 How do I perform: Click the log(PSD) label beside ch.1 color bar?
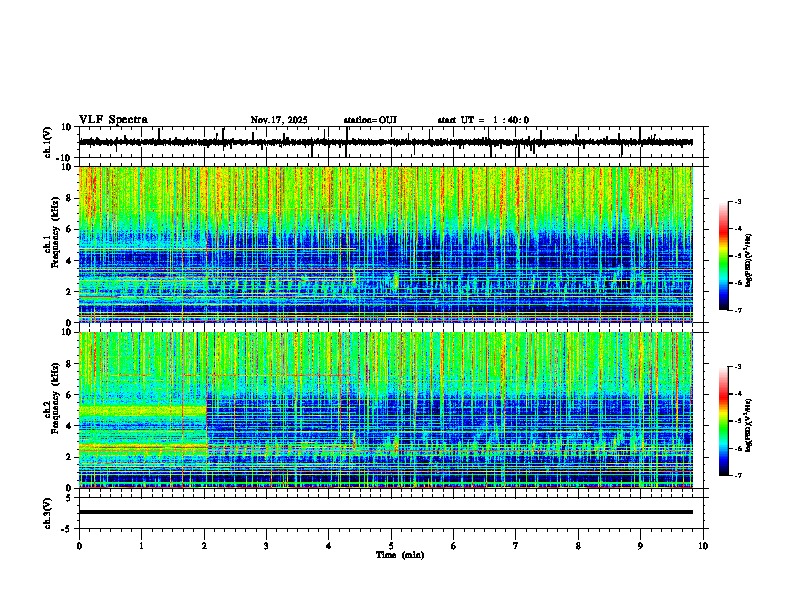(748, 261)
